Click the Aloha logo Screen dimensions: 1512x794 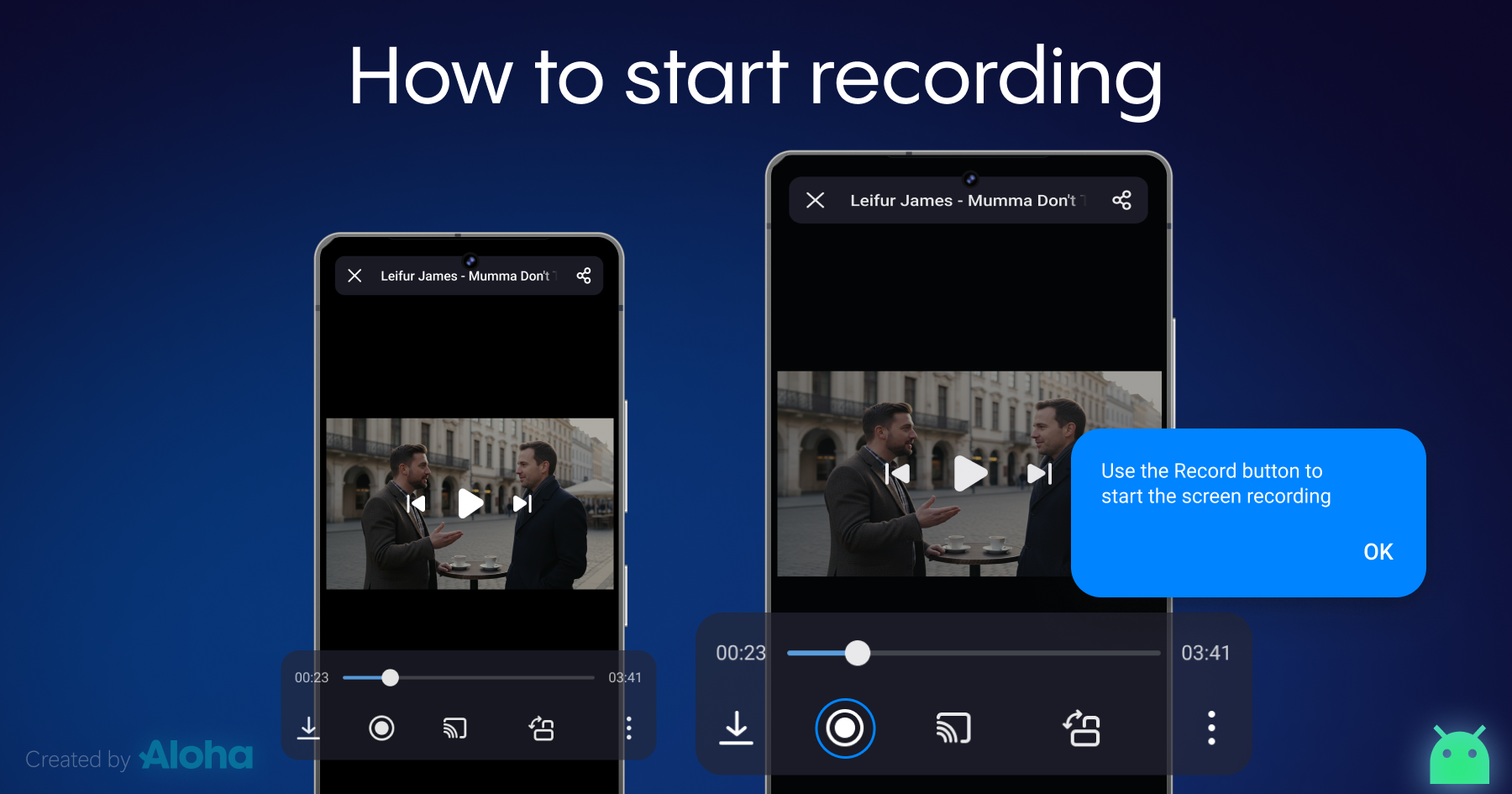pos(195,755)
